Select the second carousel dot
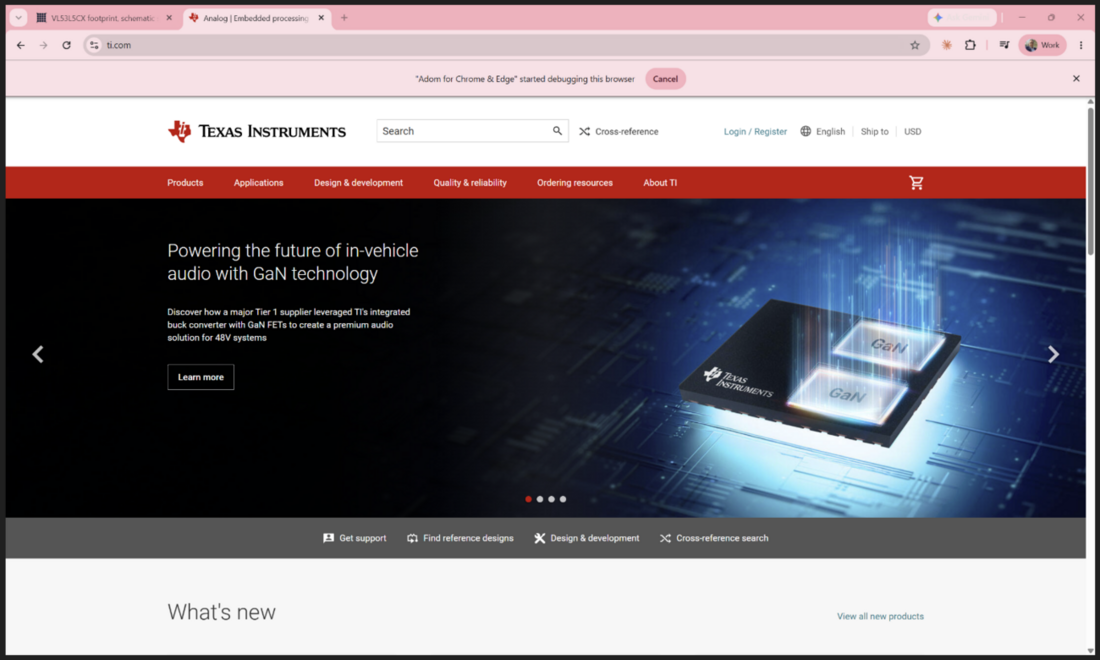1100x660 pixels. 539,499
